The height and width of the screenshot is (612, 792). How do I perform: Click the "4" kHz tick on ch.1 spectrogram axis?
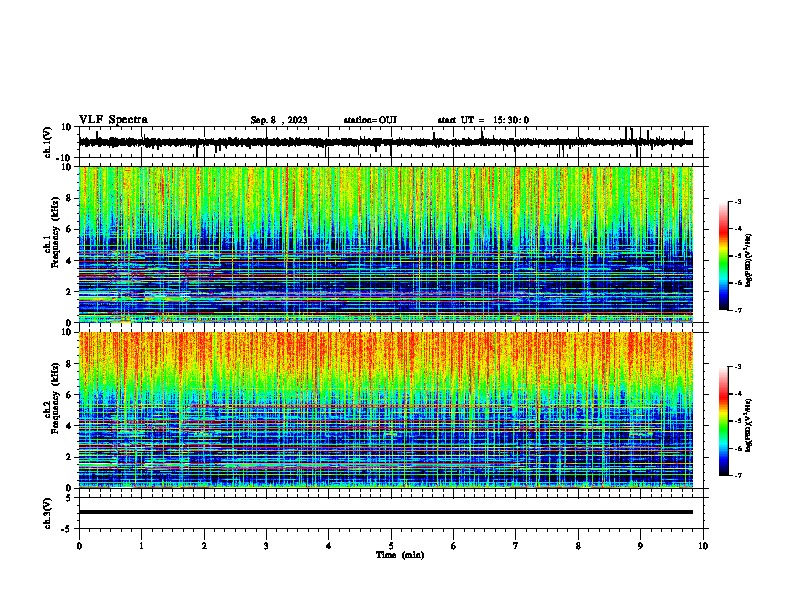(x=70, y=261)
